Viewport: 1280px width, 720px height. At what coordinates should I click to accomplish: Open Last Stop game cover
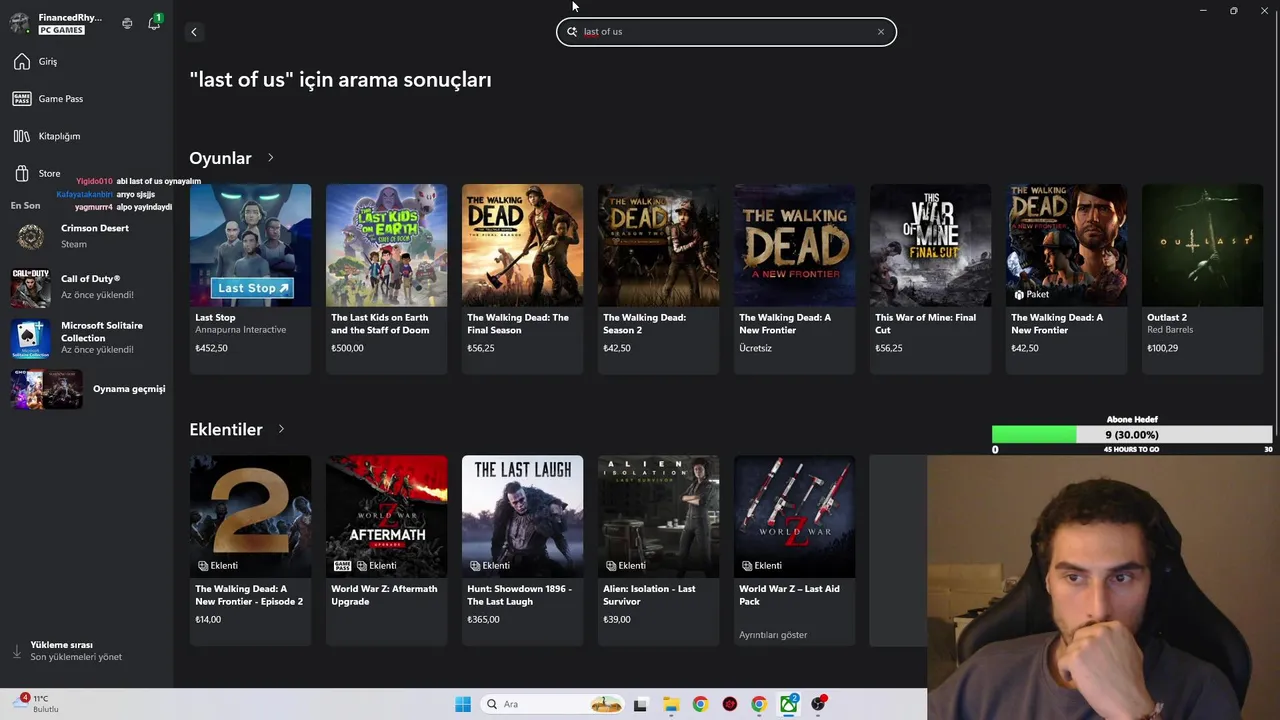250,245
